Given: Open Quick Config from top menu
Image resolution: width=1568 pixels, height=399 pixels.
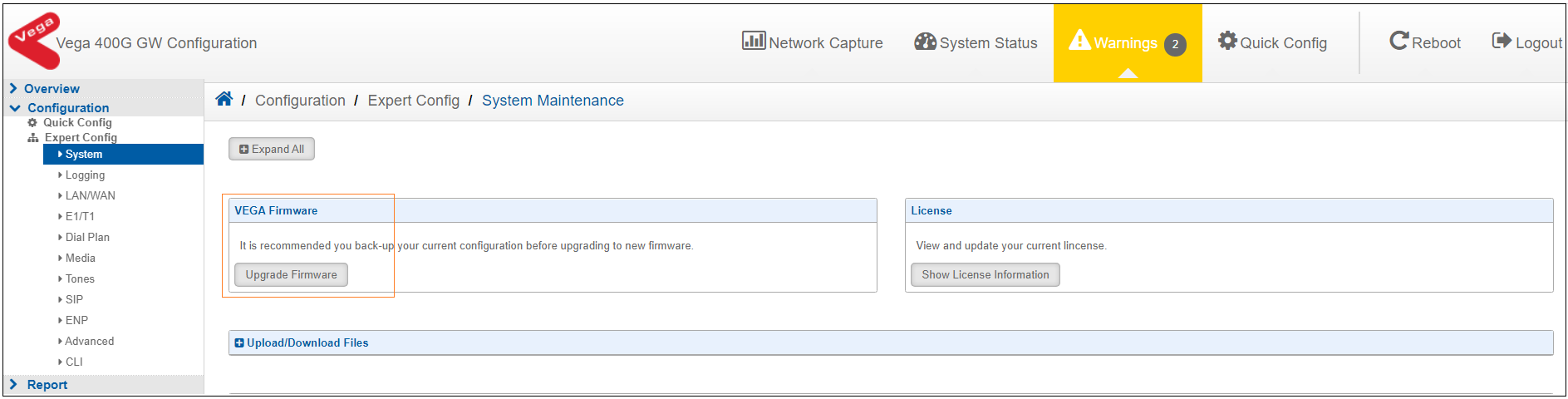Looking at the screenshot, I should 1272,42.
